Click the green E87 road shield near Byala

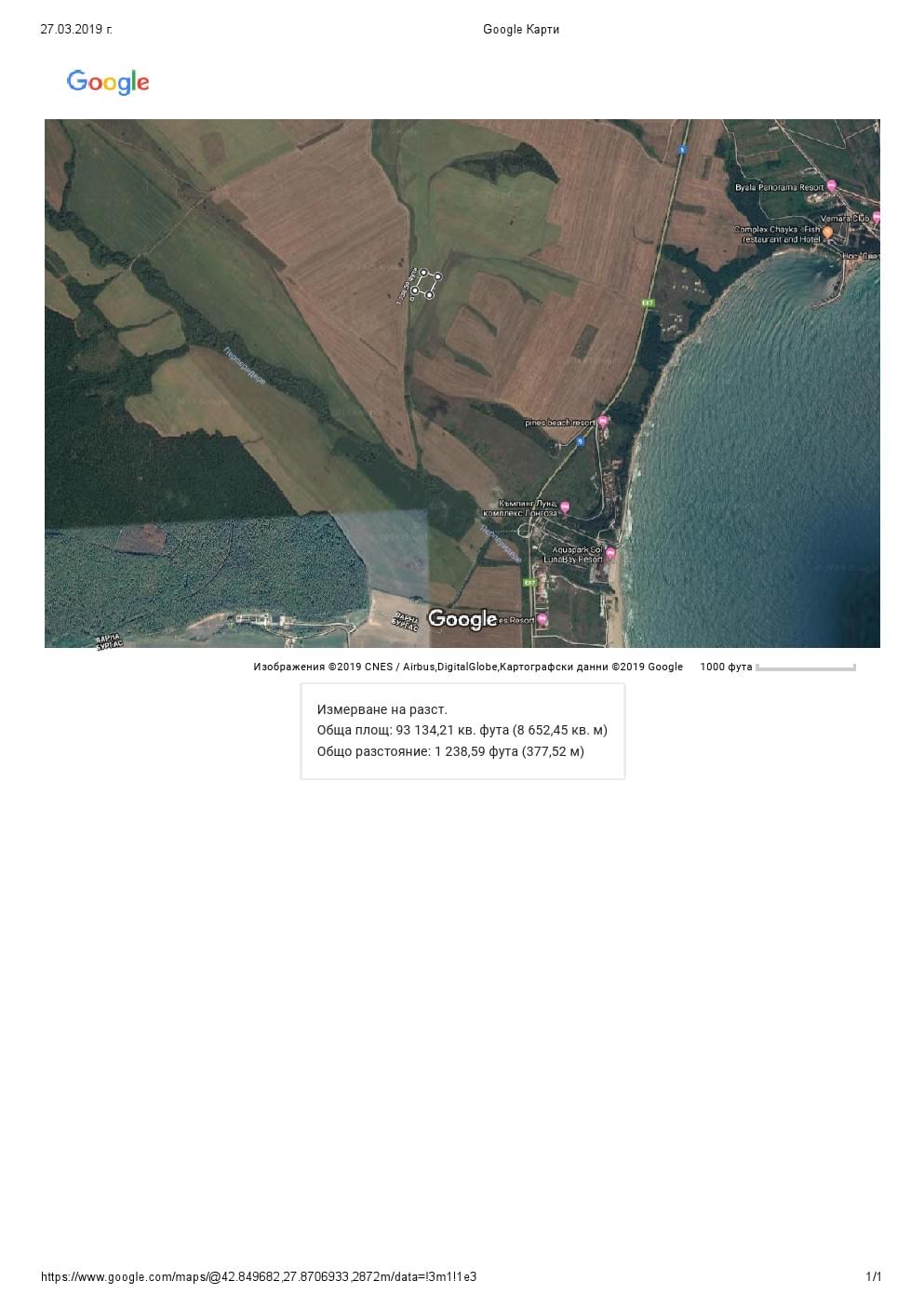point(648,303)
